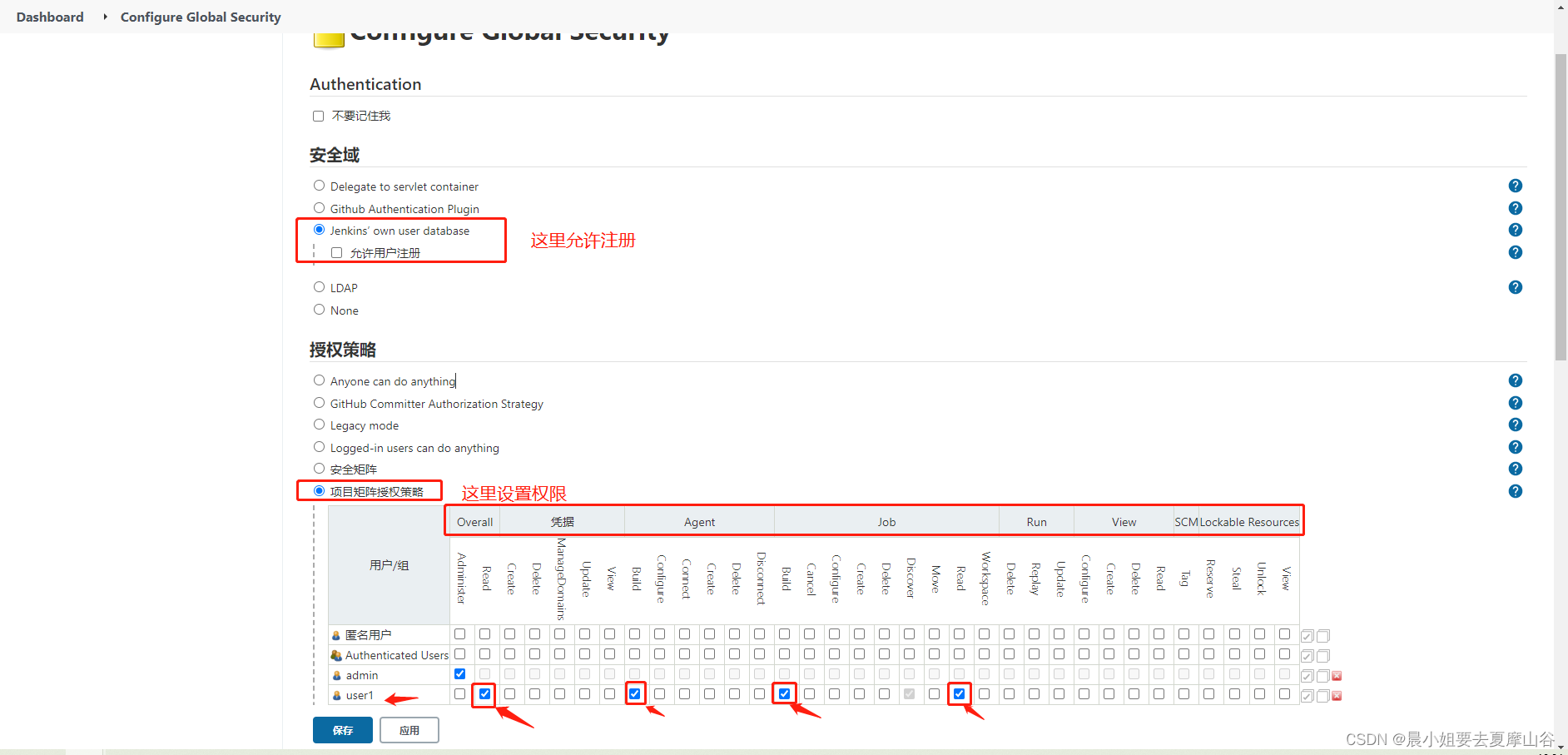Choose None as the security realm
The height and width of the screenshot is (755, 1568).
coord(319,310)
